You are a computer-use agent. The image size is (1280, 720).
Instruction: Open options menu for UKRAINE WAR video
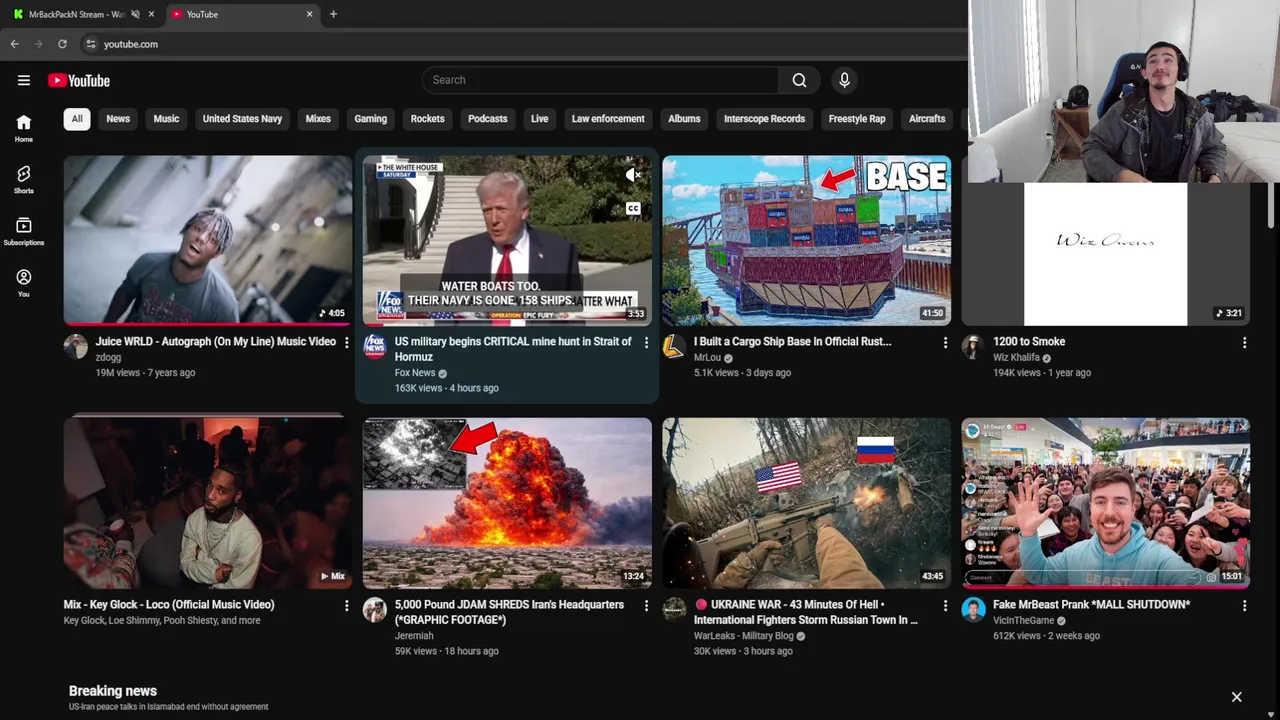tap(945, 605)
